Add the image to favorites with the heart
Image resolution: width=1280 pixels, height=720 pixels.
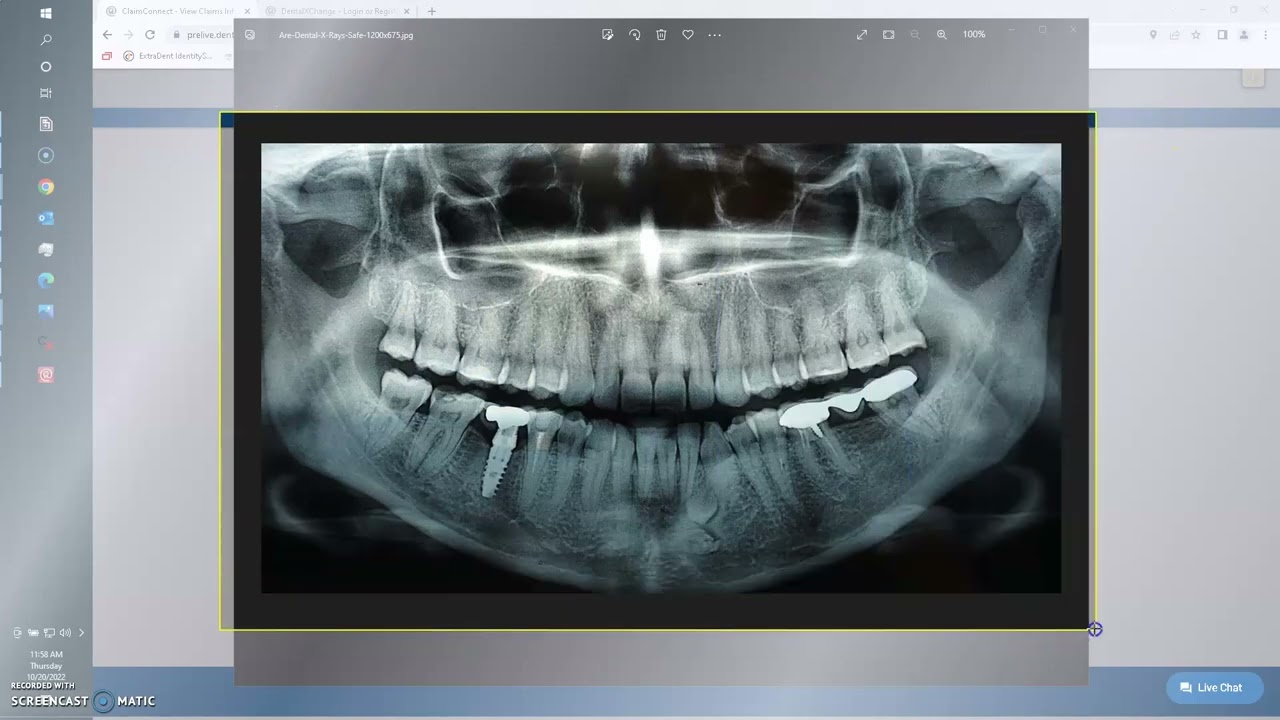tap(688, 34)
